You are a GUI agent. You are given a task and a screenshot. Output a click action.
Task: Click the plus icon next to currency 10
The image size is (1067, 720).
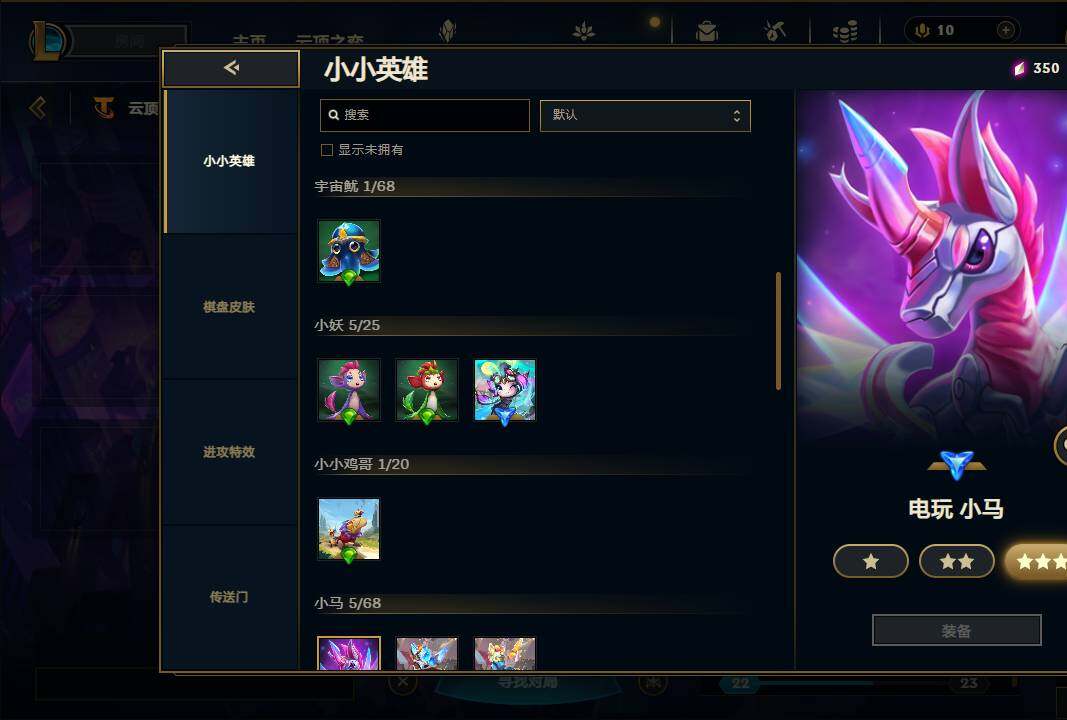1006,30
